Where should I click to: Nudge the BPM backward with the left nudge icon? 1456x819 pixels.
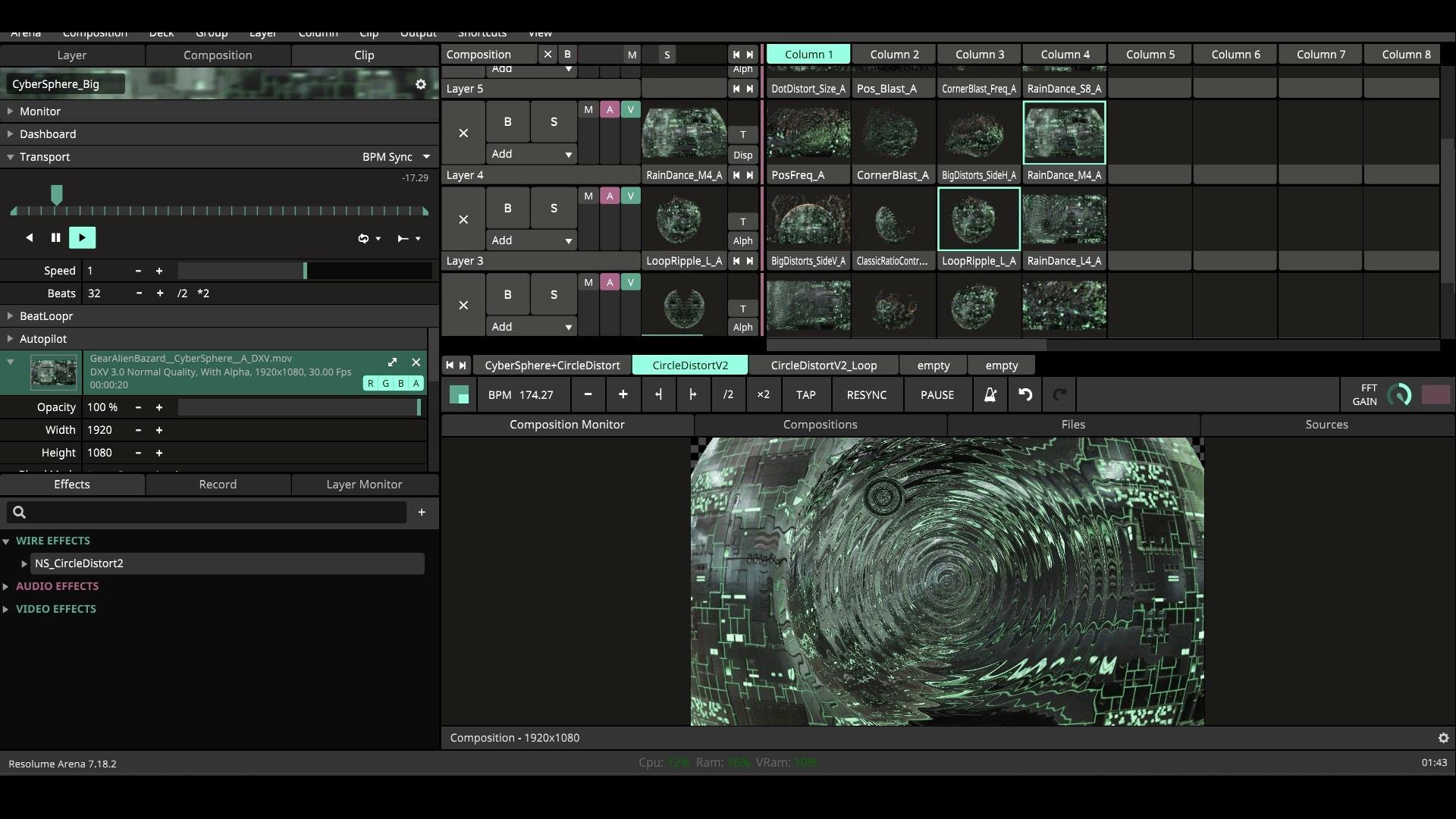click(x=658, y=395)
